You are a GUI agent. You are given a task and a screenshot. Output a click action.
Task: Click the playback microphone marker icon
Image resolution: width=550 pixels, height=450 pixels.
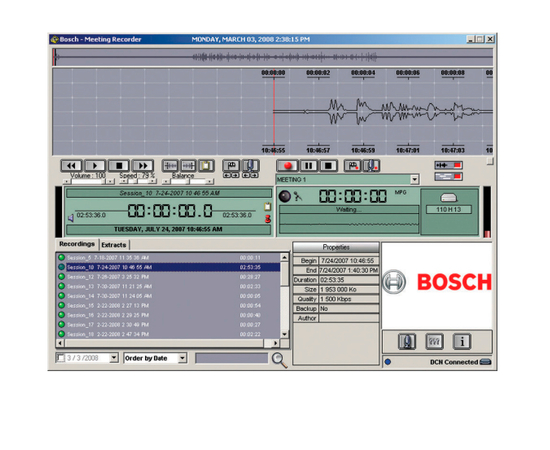click(x=250, y=165)
